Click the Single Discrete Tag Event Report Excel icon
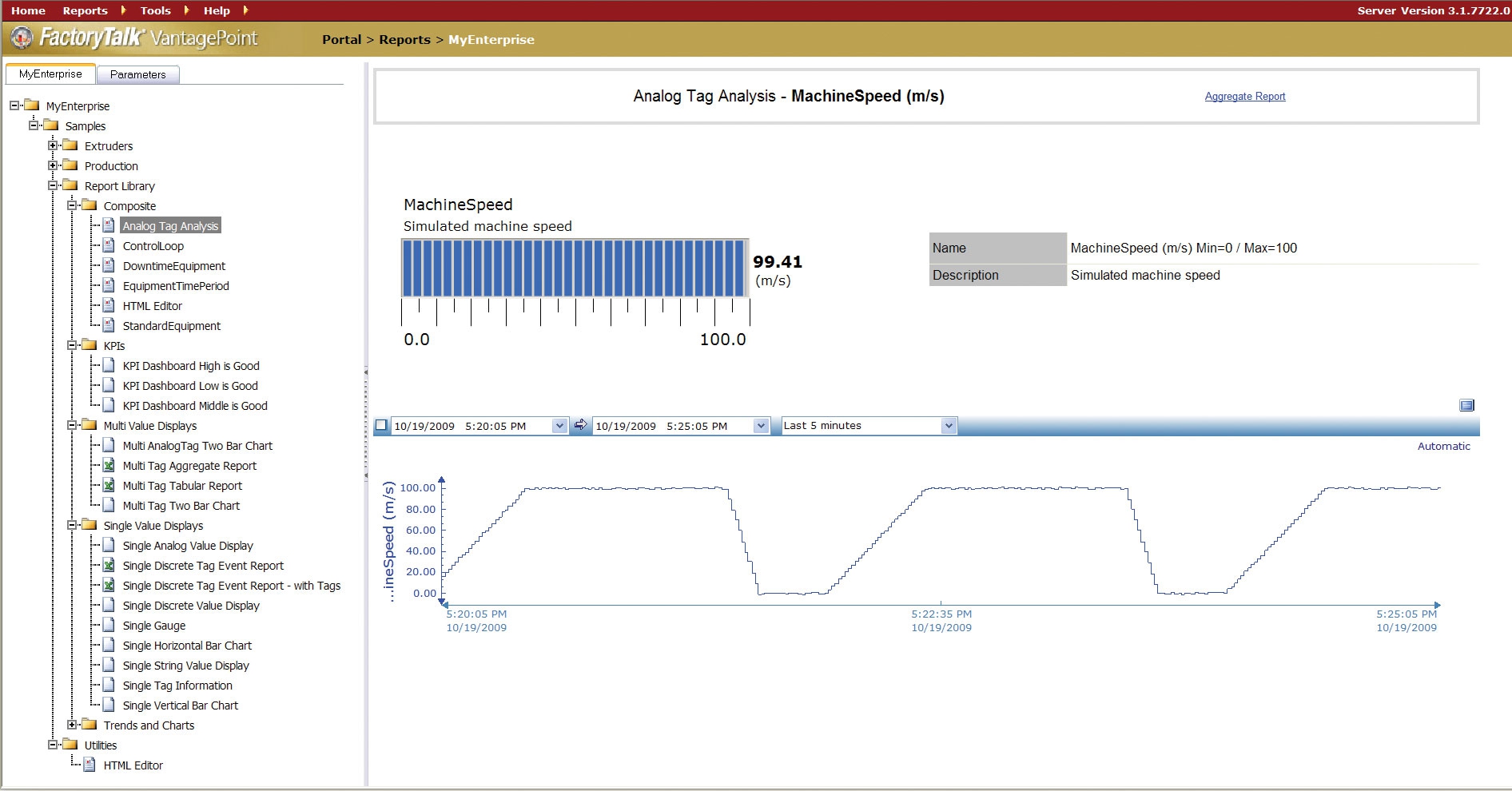Image resolution: width=1512 pixels, height=791 pixels. pos(109,565)
